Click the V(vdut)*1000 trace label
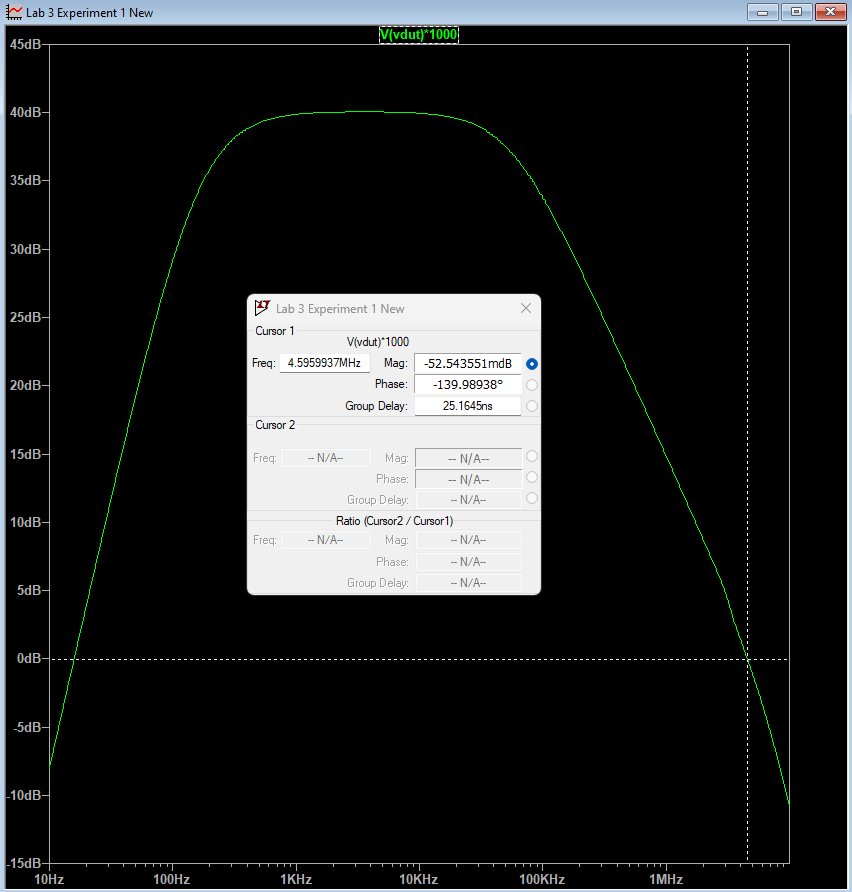Screen dimensions: 852x892 [419, 35]
